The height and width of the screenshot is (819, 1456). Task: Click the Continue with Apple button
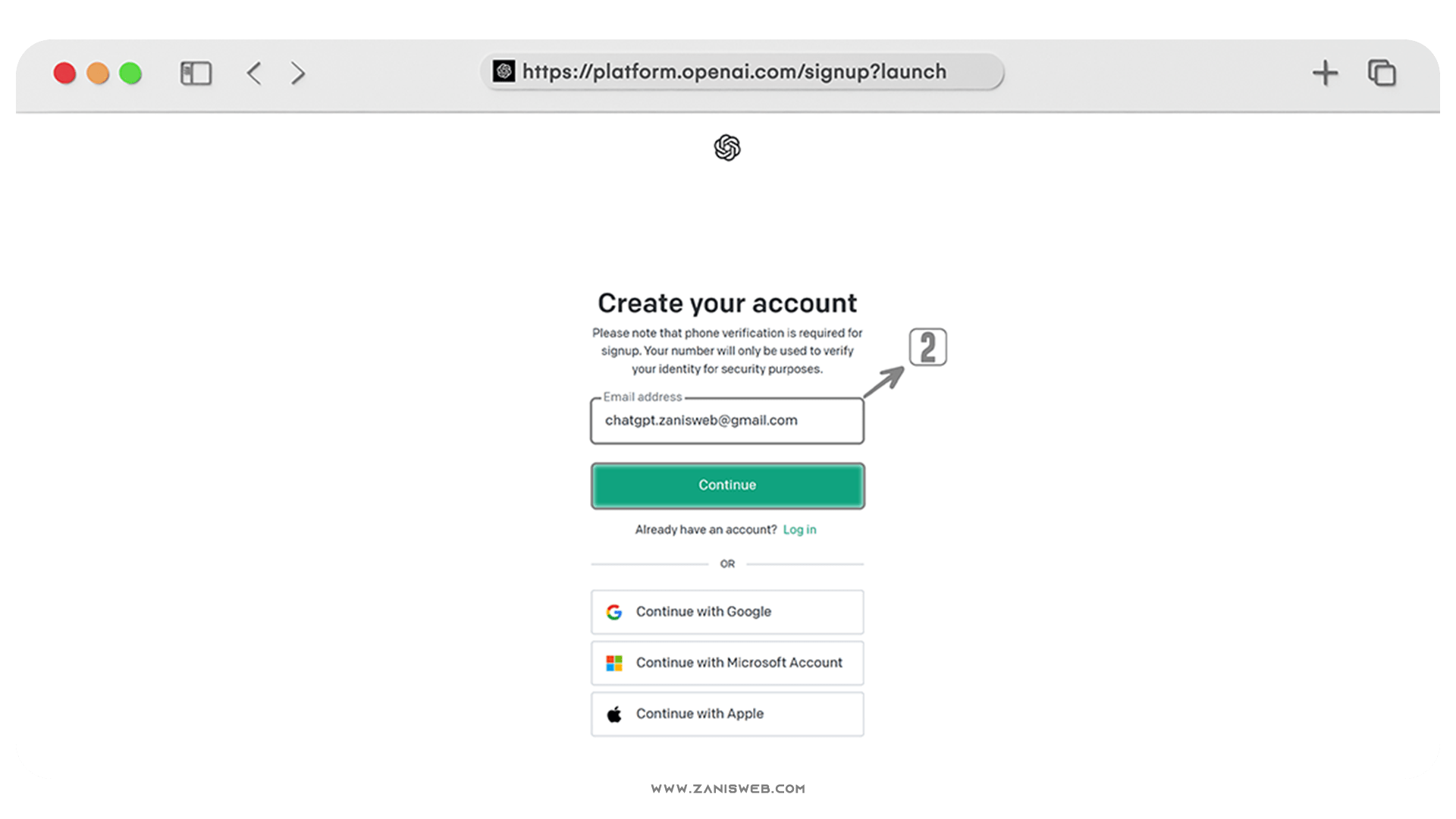pos(727,713)
